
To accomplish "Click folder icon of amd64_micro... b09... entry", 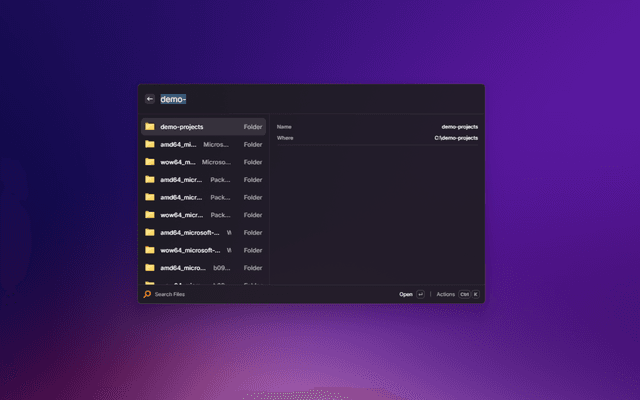I will [149, 267].
